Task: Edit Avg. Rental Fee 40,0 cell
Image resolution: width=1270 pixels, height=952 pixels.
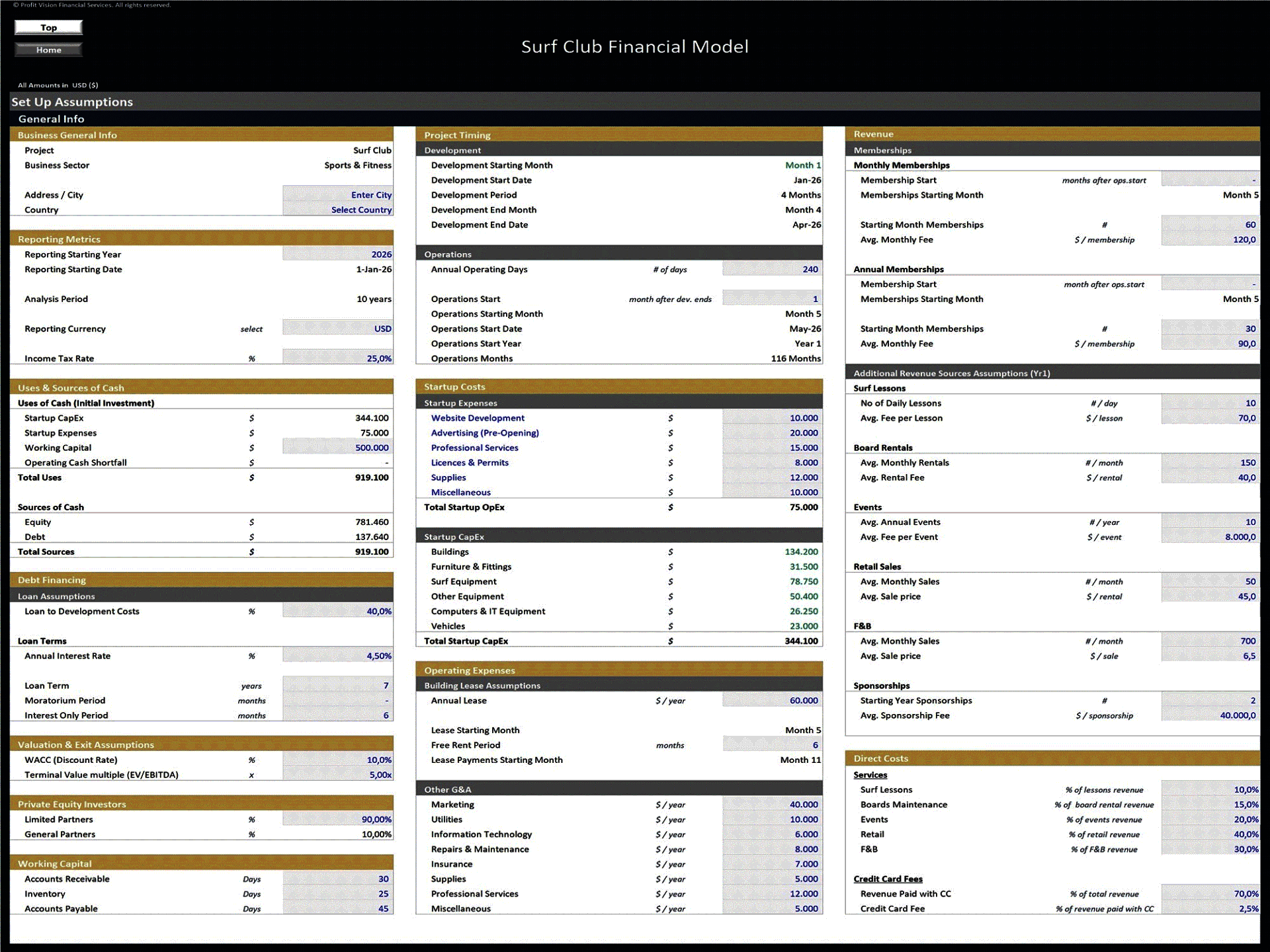Action: (x=1210, y=477)
